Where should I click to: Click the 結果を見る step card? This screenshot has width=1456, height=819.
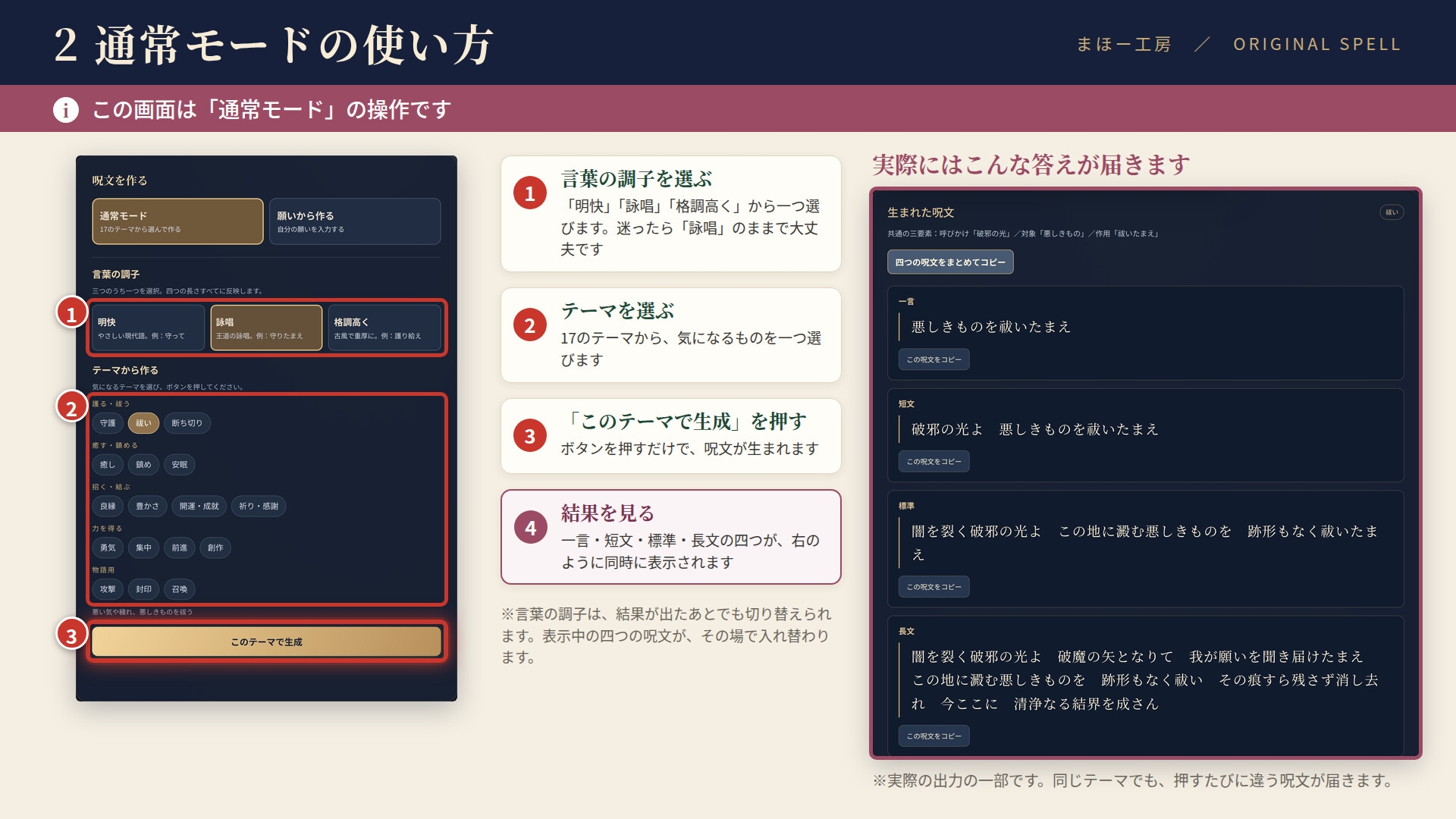click(x=671, y=537)
